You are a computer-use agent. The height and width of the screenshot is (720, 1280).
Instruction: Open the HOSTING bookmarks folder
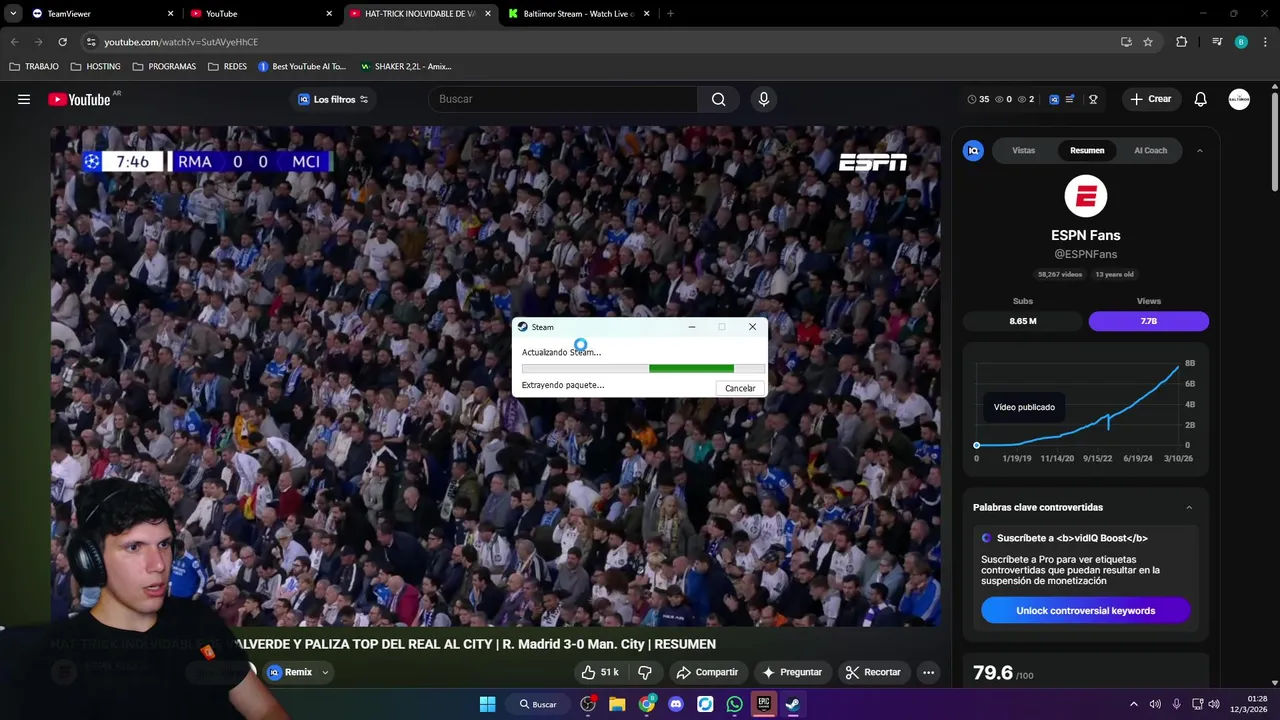point(96,66)
